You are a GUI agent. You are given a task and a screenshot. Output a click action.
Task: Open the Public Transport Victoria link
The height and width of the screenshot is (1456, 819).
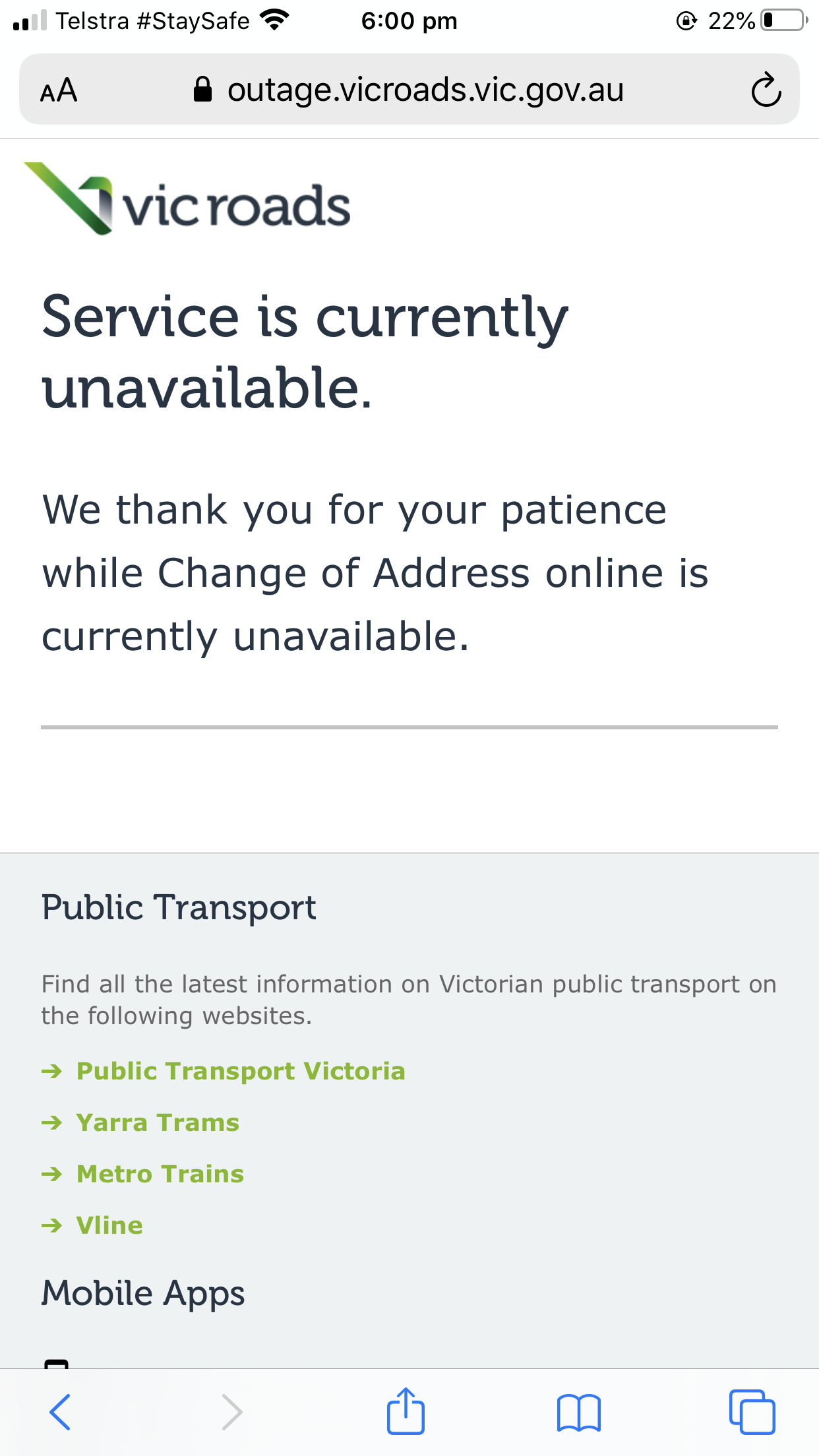coord(241,1071)
